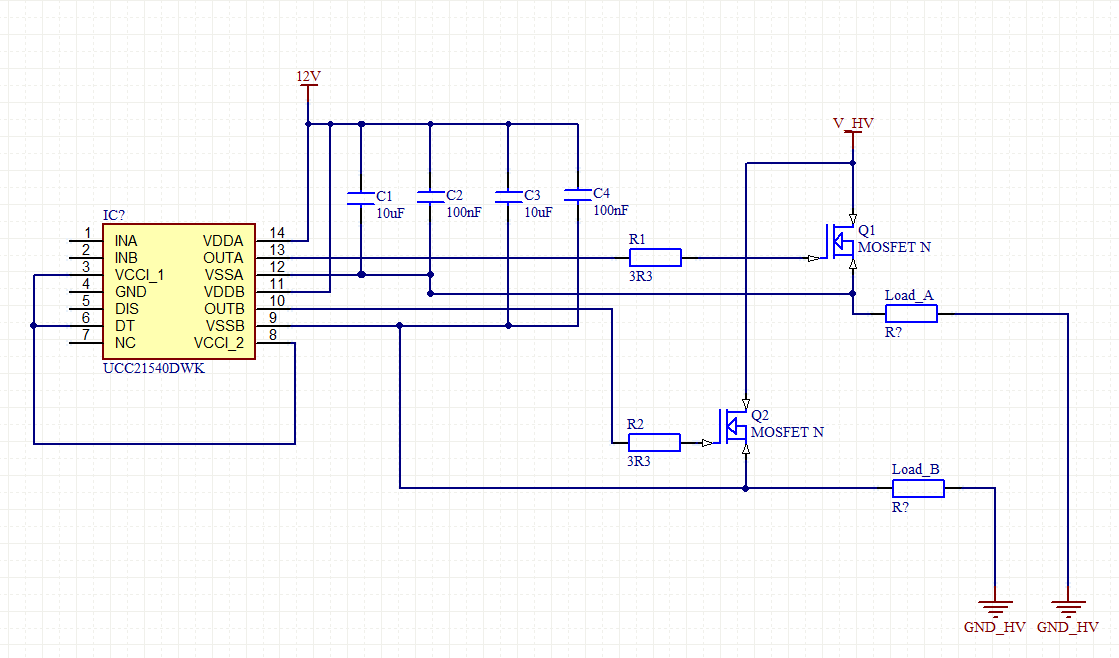Screen dimensions: 1119x658
Task: Click the MOSFET N text beside Q2
Action: (x=787, y=432)
